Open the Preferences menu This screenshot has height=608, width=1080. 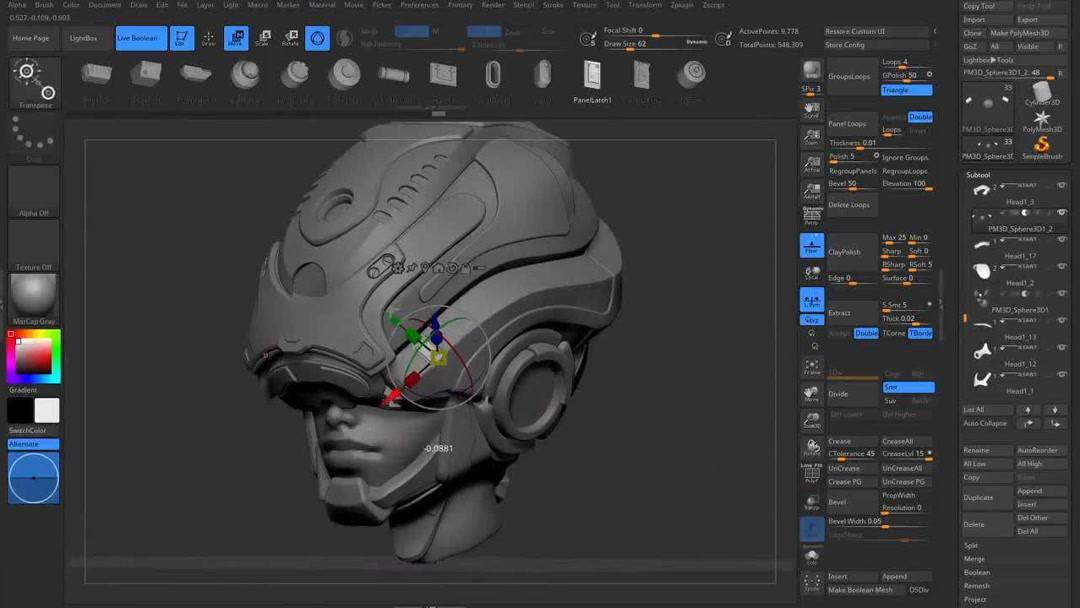click(x=419, y=5)
